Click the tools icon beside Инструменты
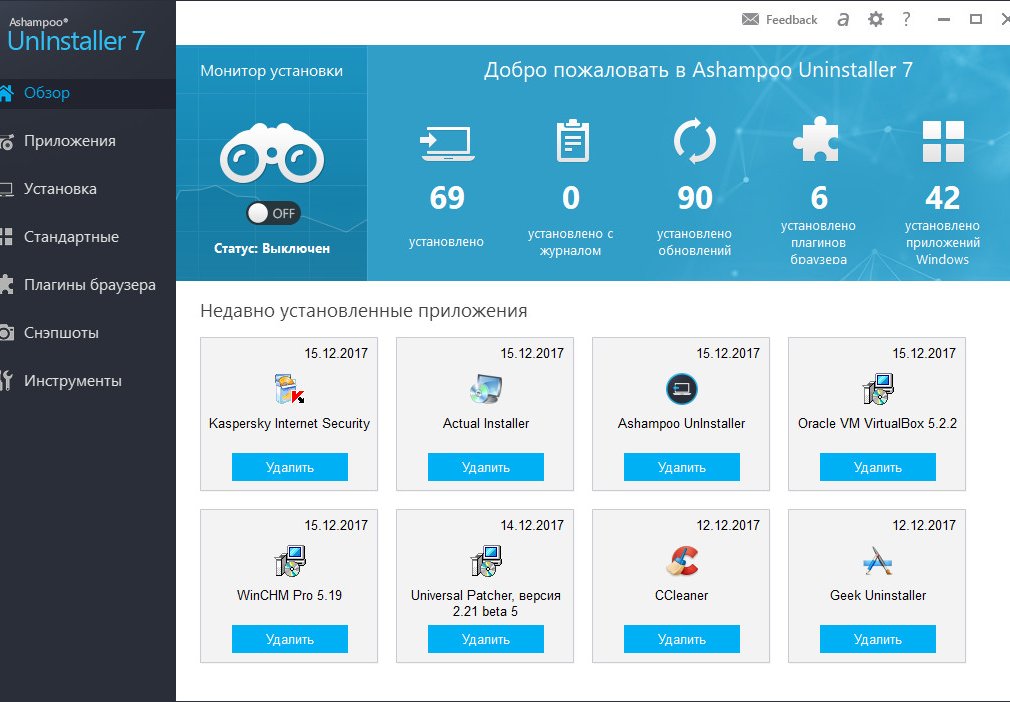Screen dimensions: 1010x702 [6, 381]
